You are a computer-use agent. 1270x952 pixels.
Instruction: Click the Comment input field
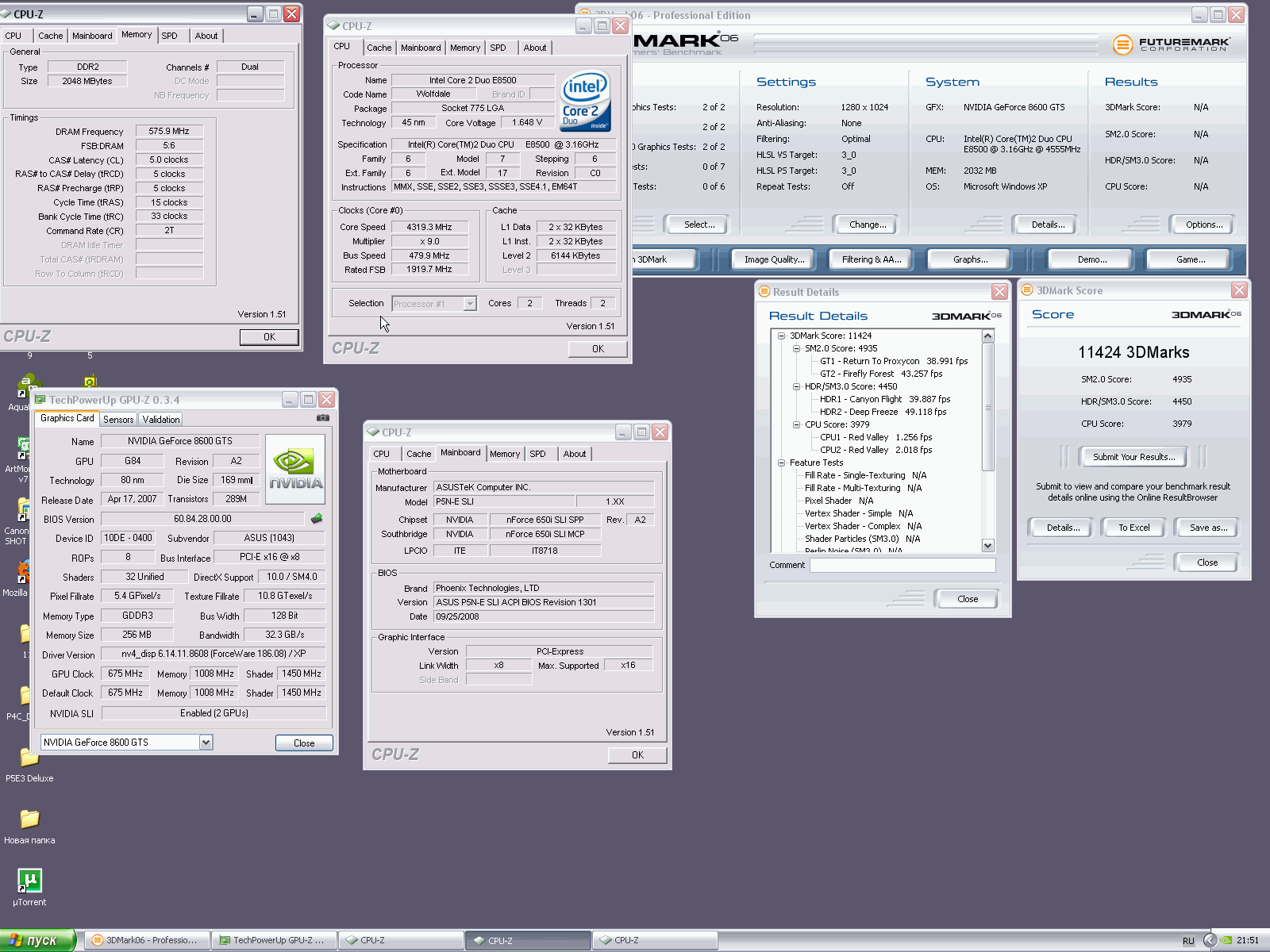[902, 565]
